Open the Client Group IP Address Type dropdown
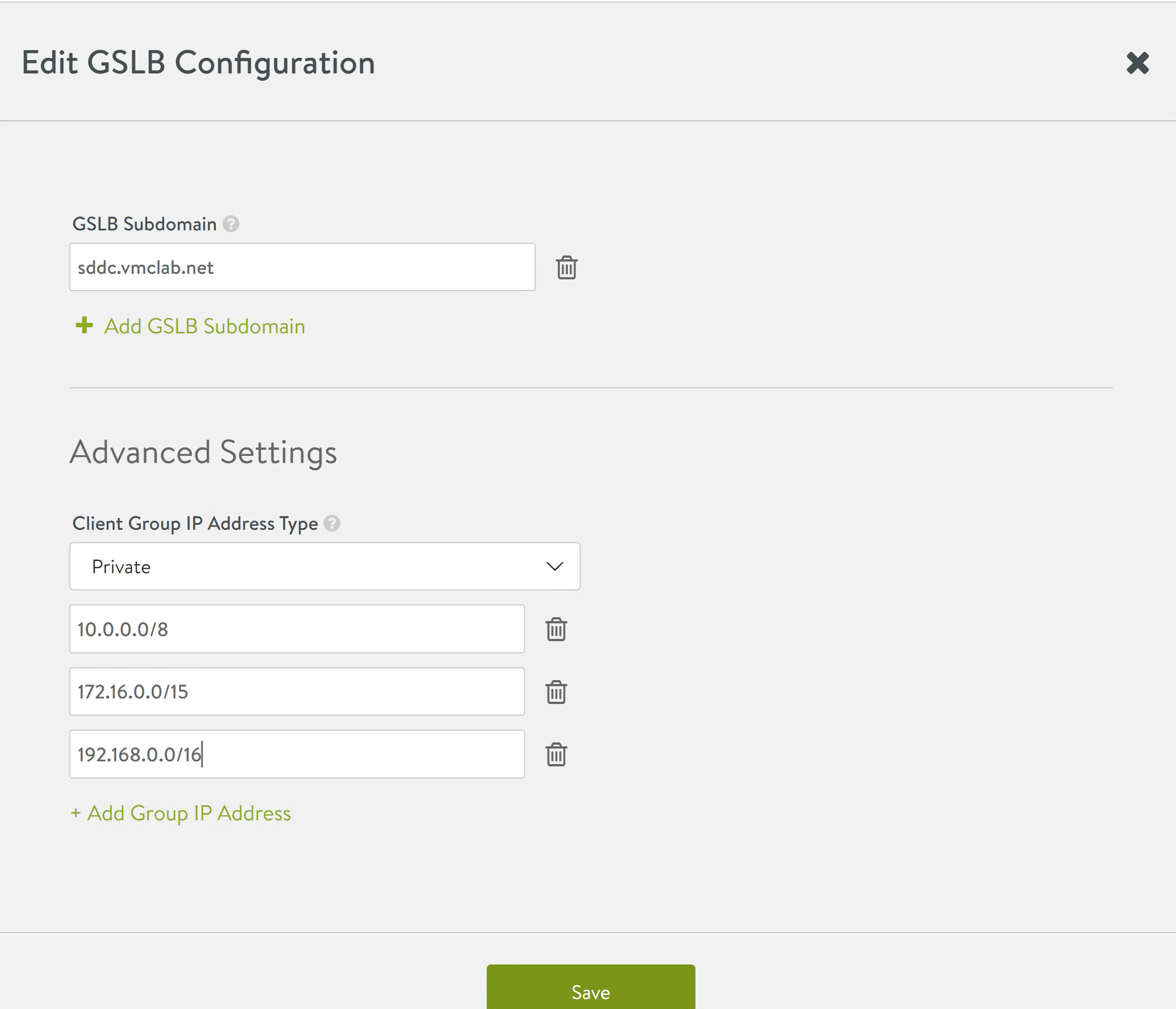 click(x=324, y=567)
